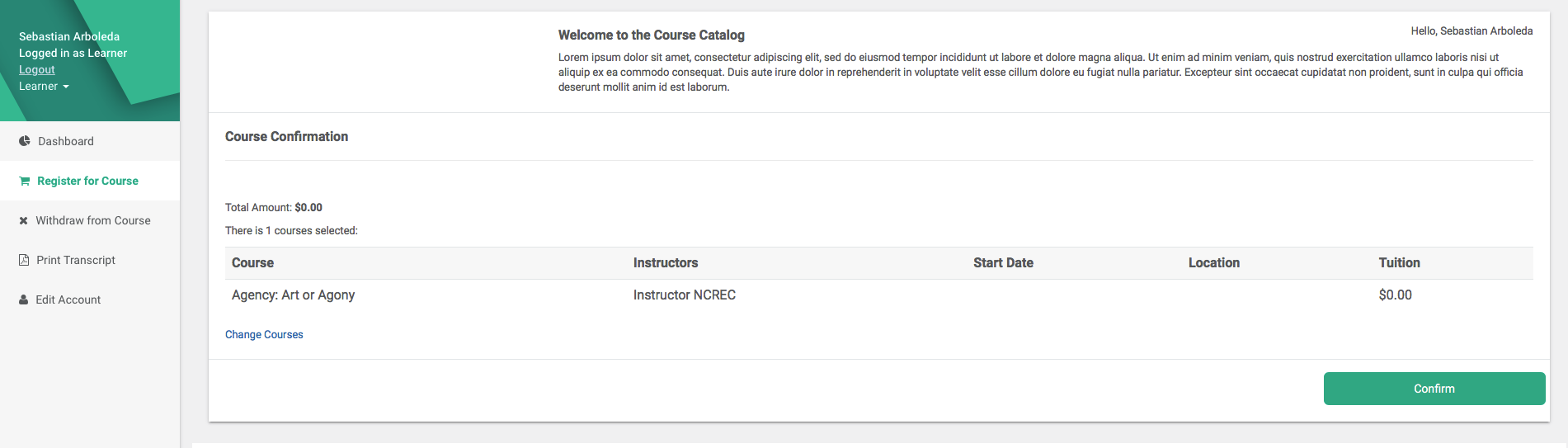
Task: Open the Dashboard menu item
Action: click(x=66, y=141)
